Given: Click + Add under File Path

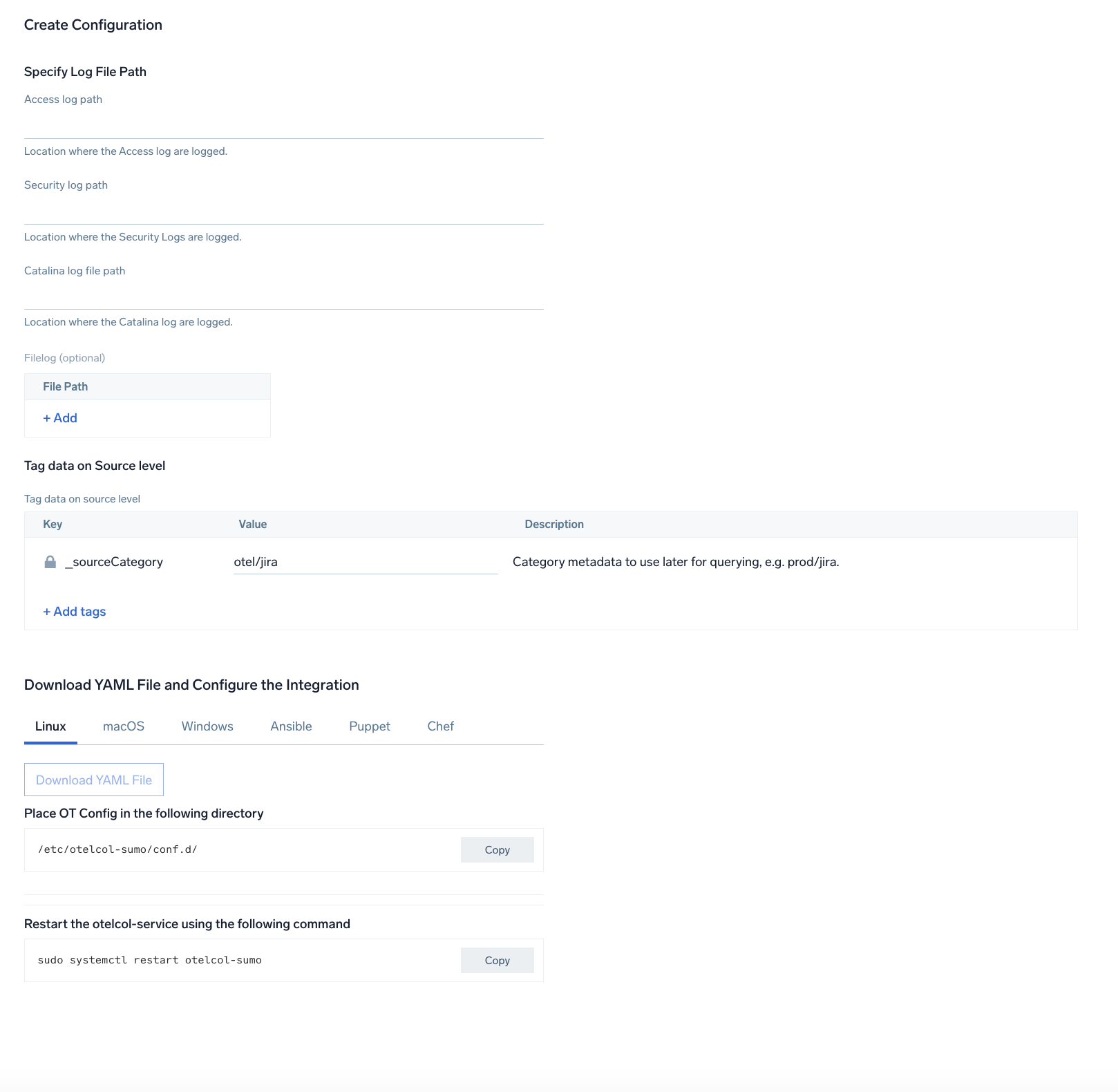Looking at the screenshot, I should click(x=60, y=418).
